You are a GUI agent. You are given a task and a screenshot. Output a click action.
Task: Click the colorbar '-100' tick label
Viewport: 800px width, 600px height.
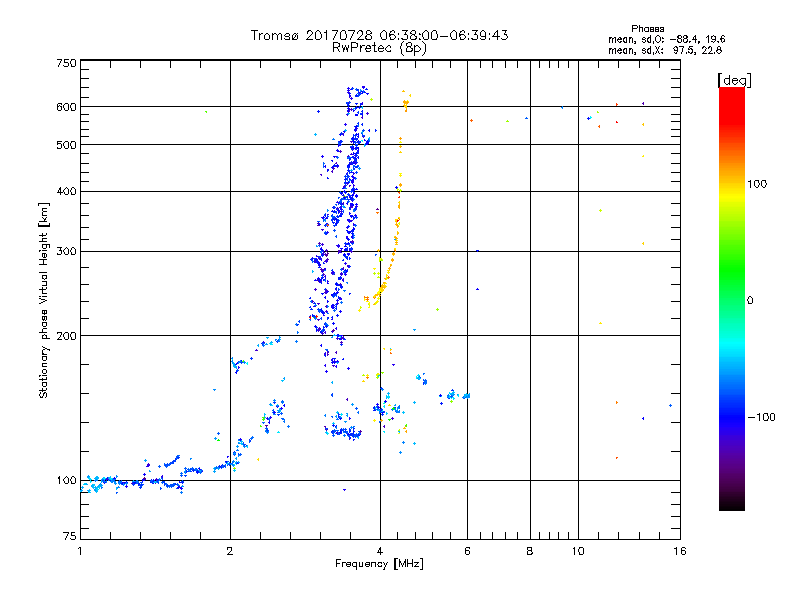[x=761, y=417]
